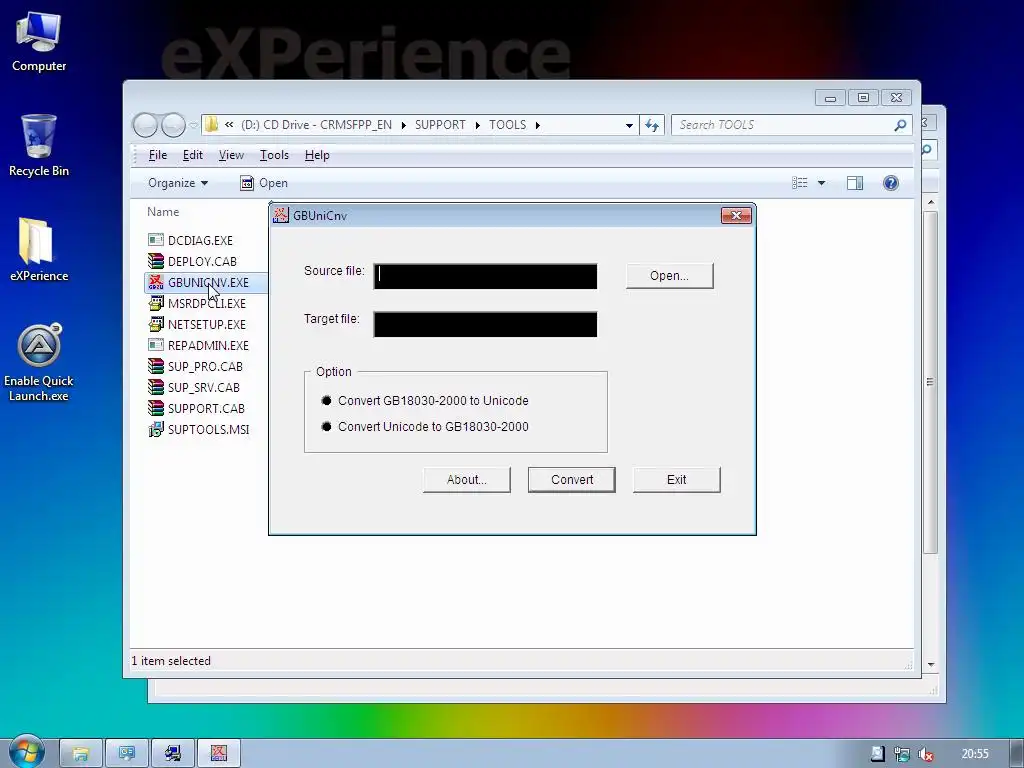Open the Tools menu
1024x768 pixels.
[274, 155]
